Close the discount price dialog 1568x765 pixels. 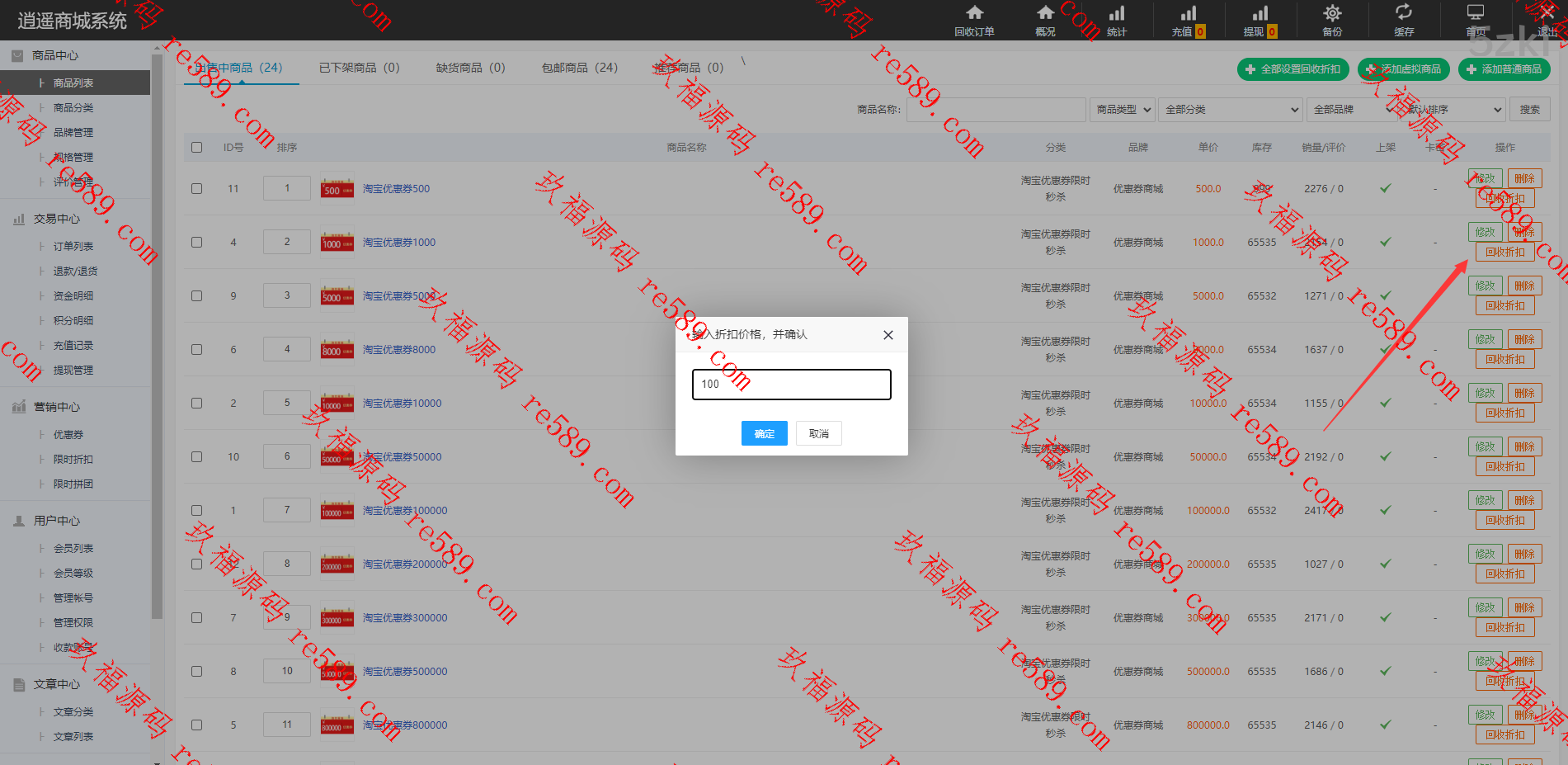tap(888, 335)
